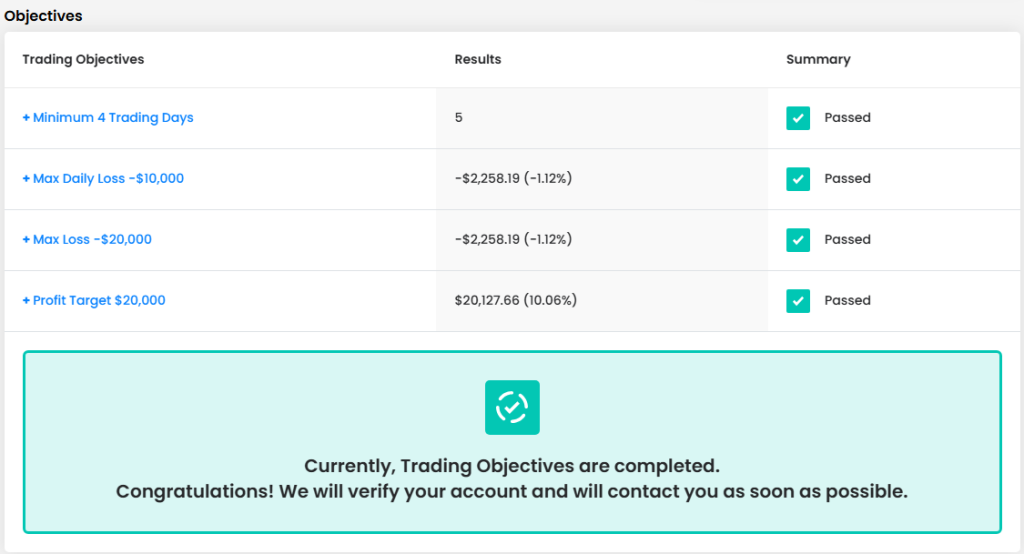This screenshot has width=1024, height=554.
Task: Click the Results column header
Action: pyautogui.click(x=478, y=59)
